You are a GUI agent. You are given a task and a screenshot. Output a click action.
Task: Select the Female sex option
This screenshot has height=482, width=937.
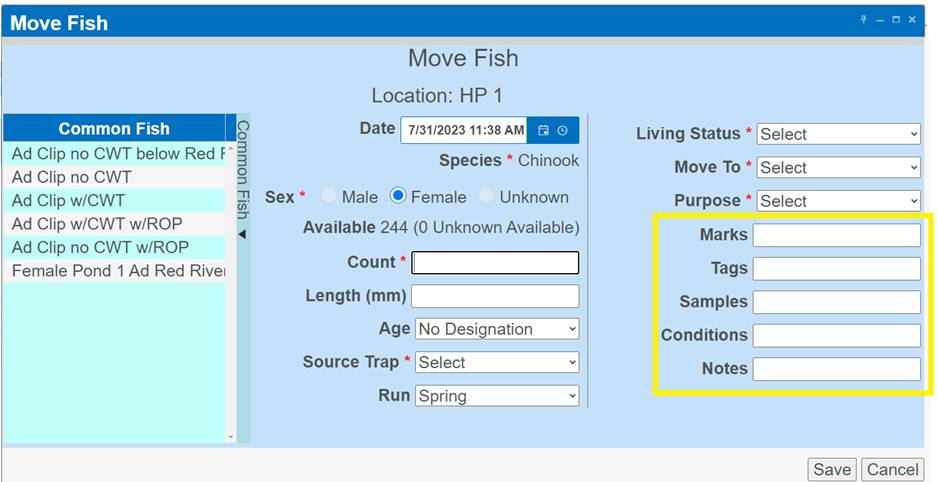click(x=398, y=197)
